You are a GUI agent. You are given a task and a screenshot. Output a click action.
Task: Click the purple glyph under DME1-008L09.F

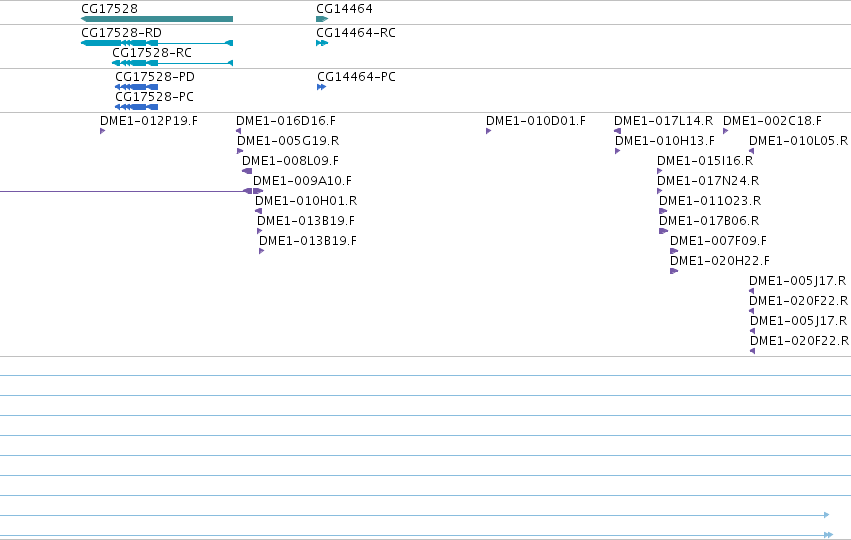coord(247,171)
